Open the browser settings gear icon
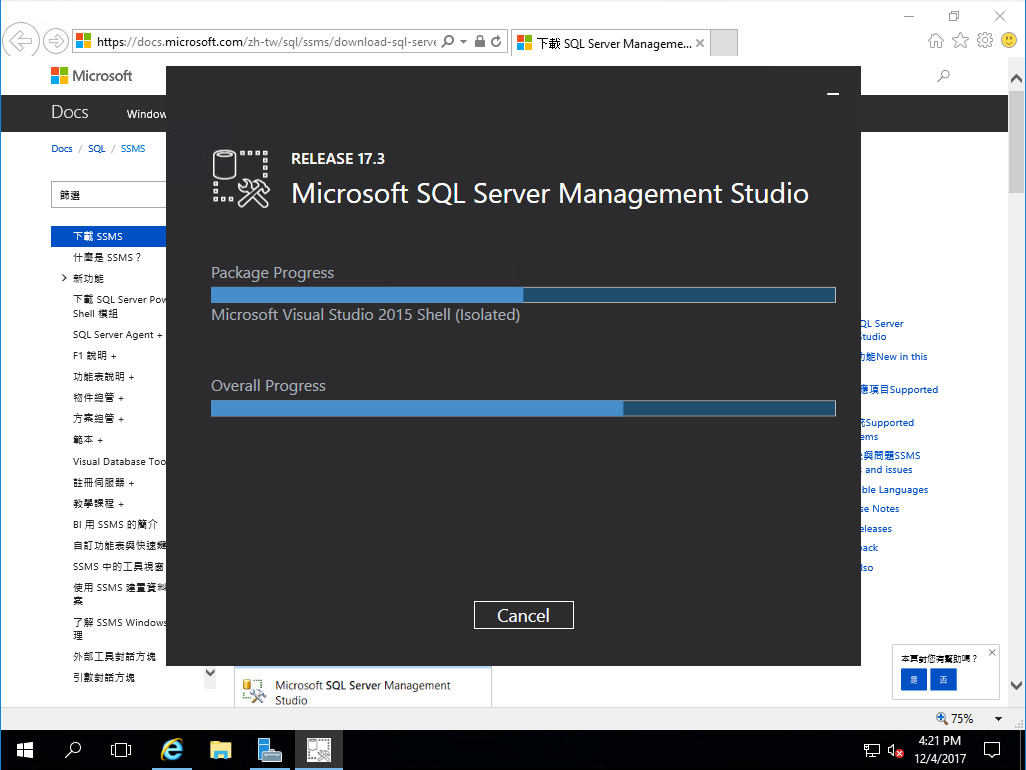 (x=987, y=40)
